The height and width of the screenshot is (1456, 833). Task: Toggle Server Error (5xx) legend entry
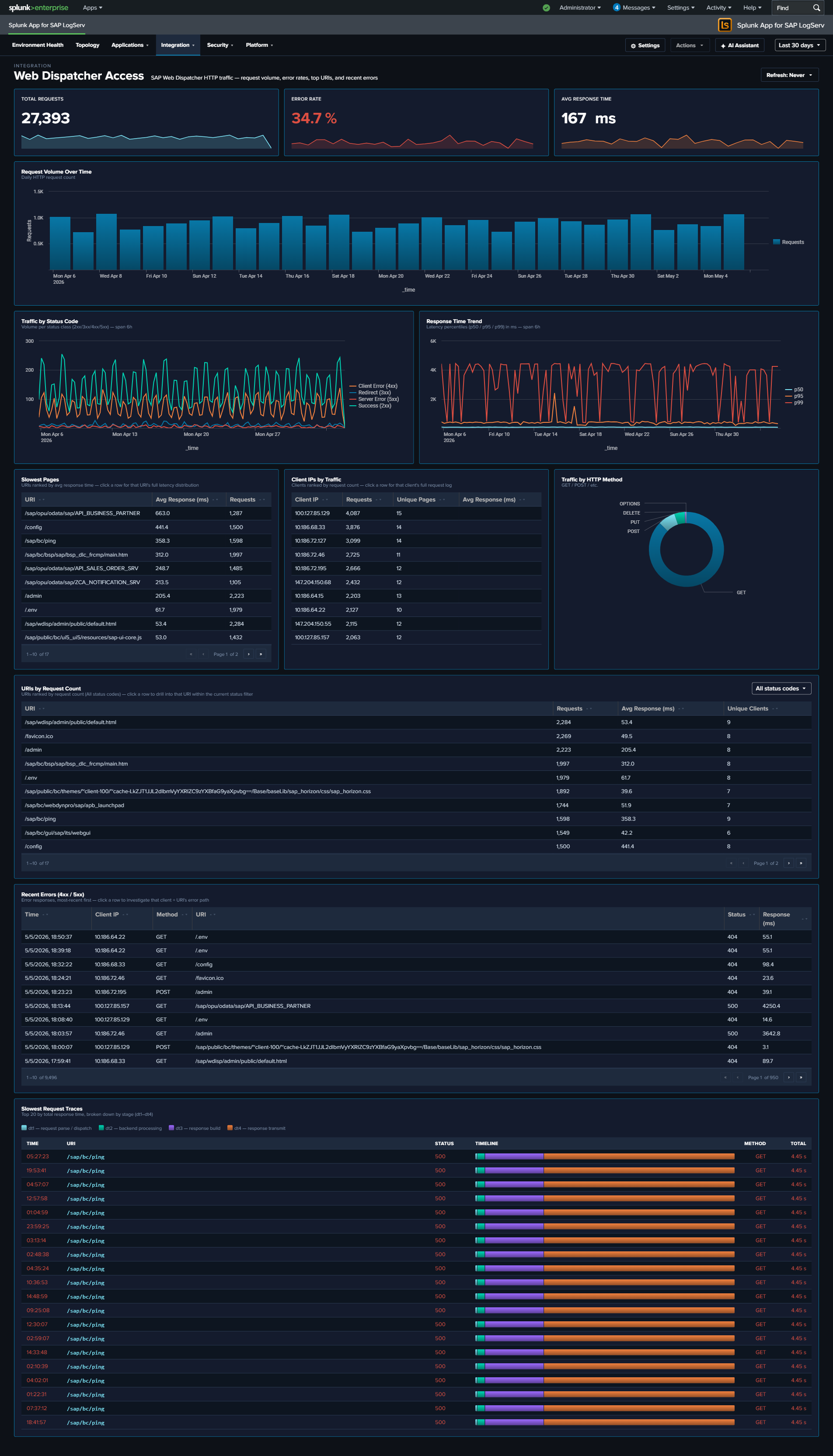coord(374,399)
